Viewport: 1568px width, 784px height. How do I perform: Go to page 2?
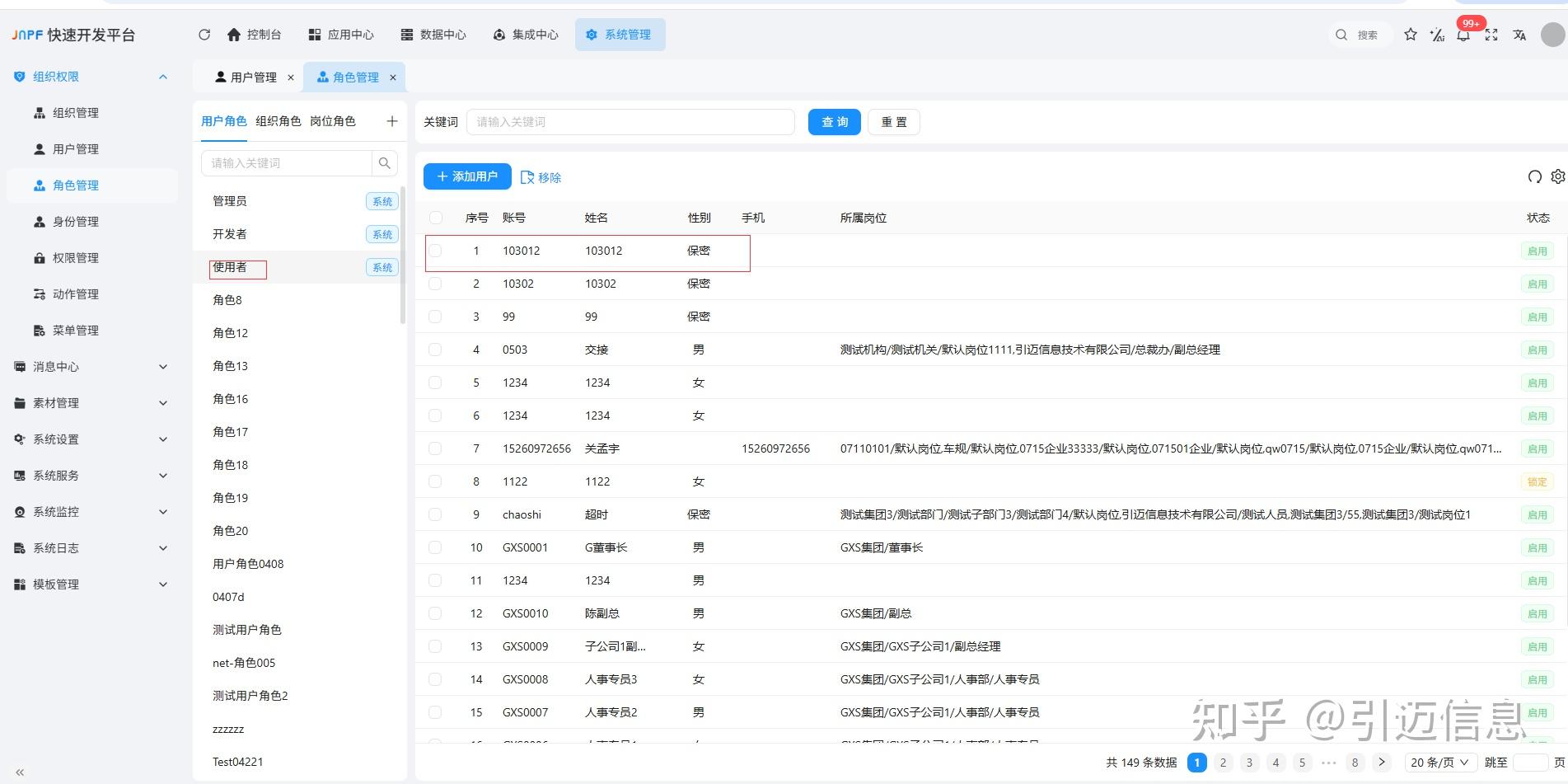tap(1224, 763)
